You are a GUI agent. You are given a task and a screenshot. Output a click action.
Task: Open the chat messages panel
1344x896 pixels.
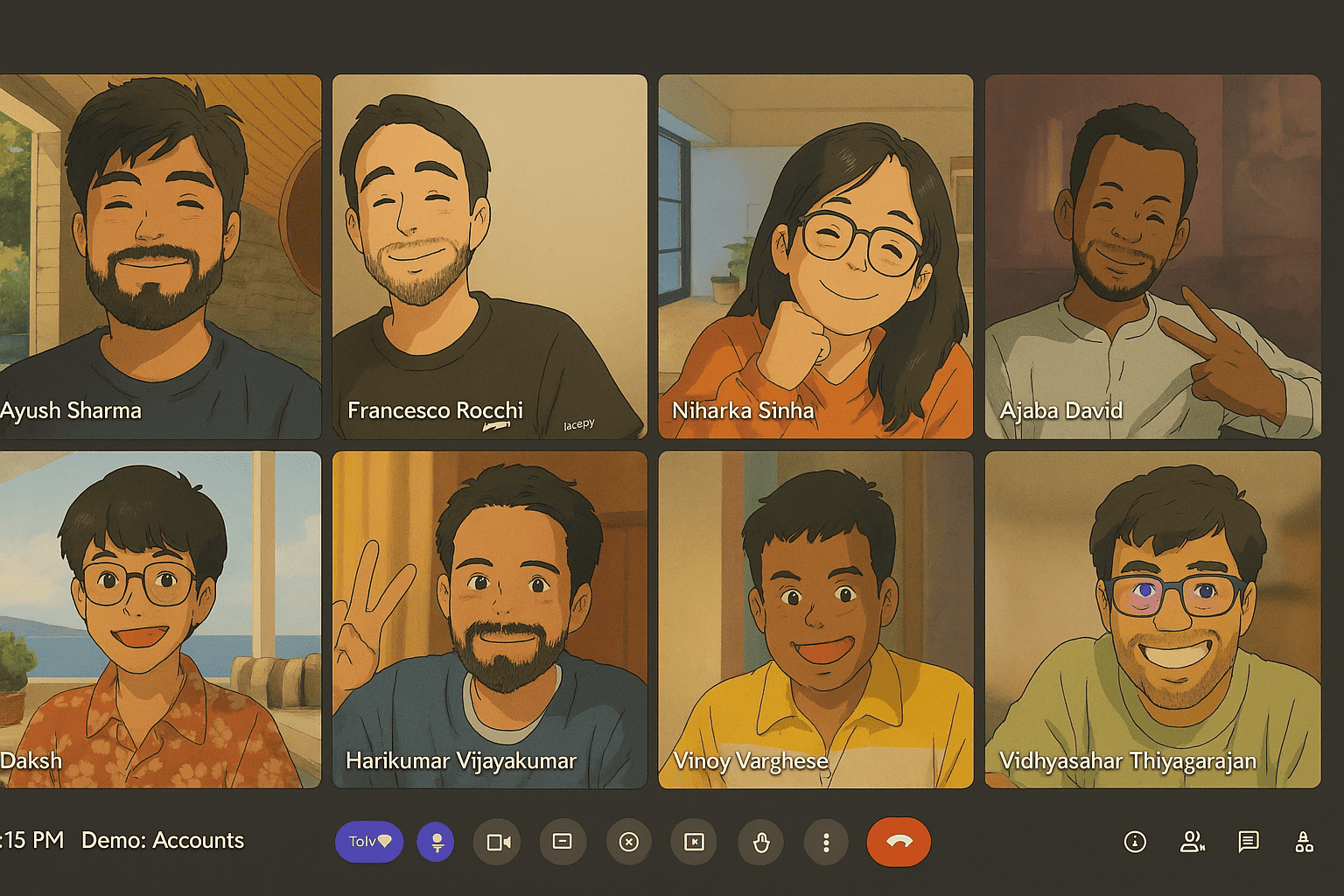(x=1249, y=842)
